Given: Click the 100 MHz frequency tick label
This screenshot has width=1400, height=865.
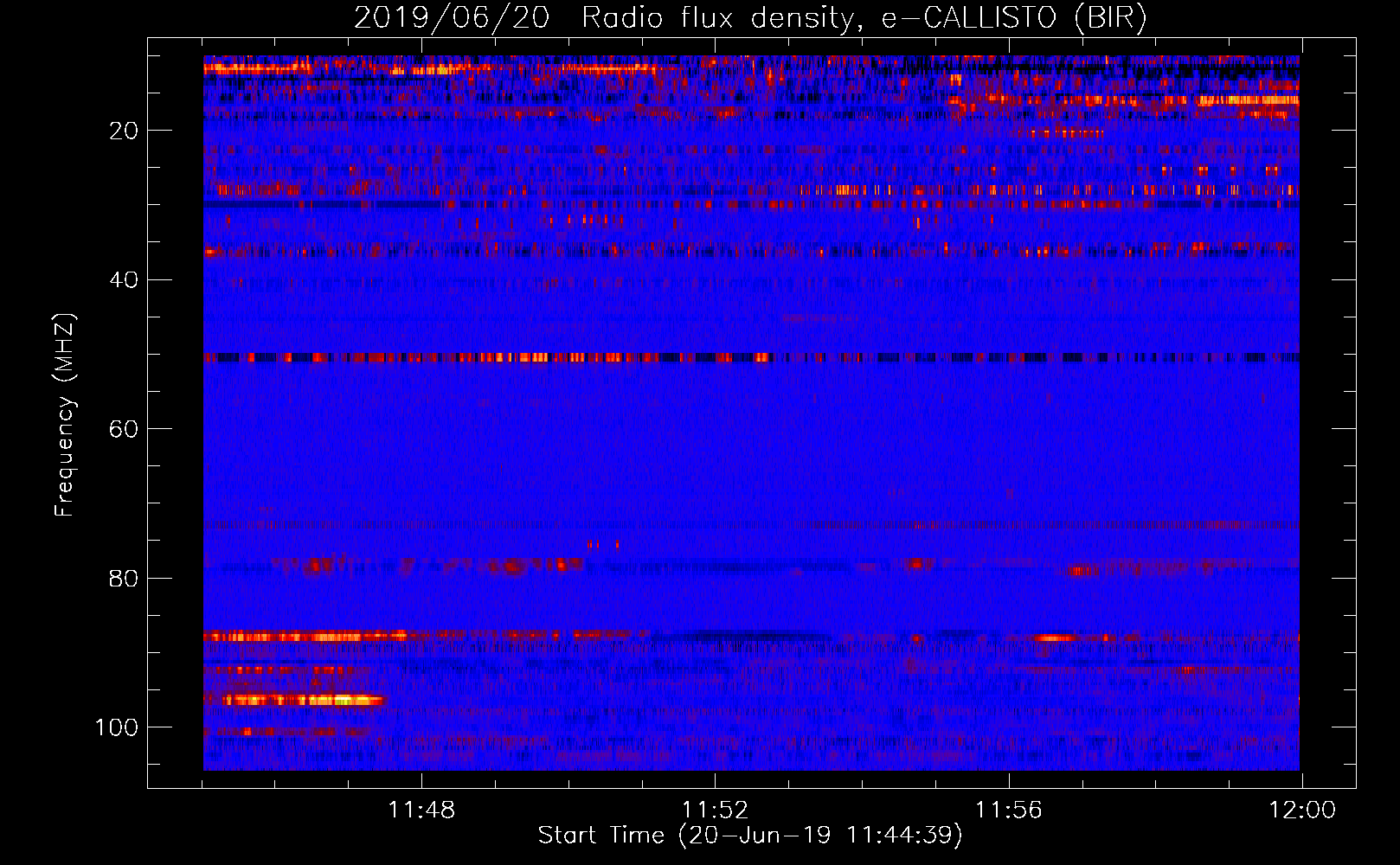Looking at the screenshot, I should [x=118, y=727].
